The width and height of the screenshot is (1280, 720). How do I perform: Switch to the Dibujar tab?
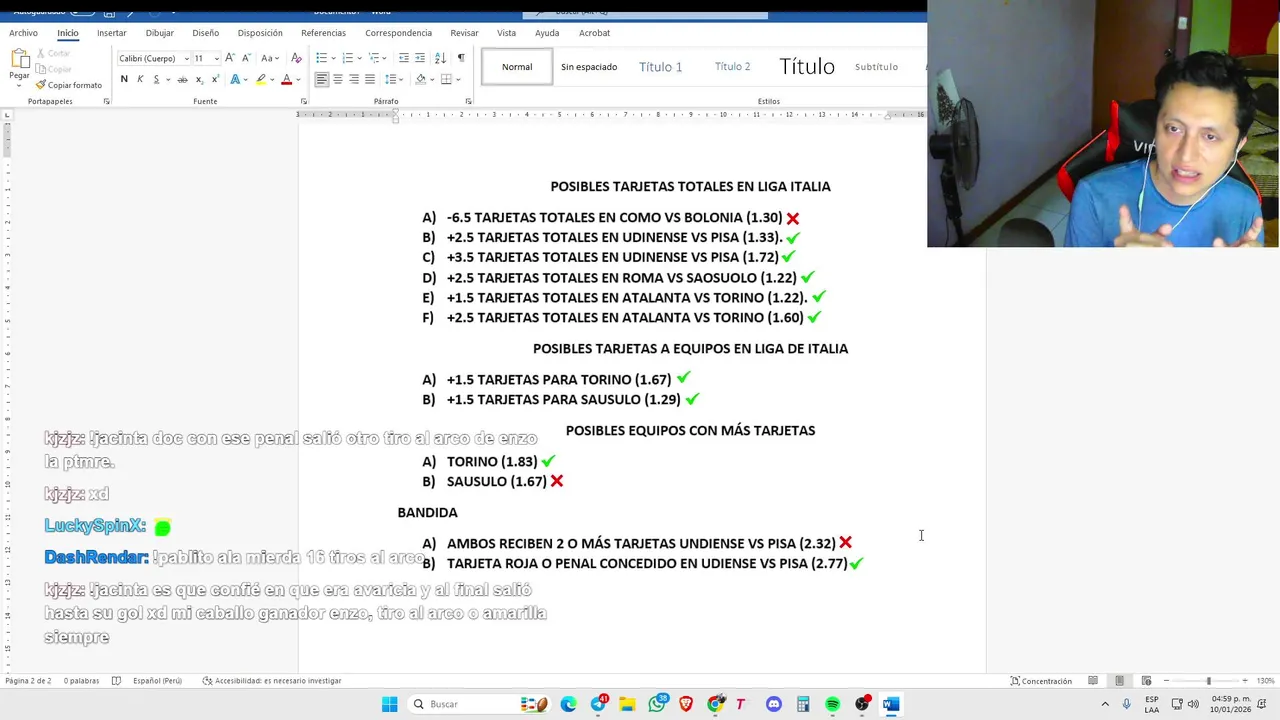coord(159,33)
